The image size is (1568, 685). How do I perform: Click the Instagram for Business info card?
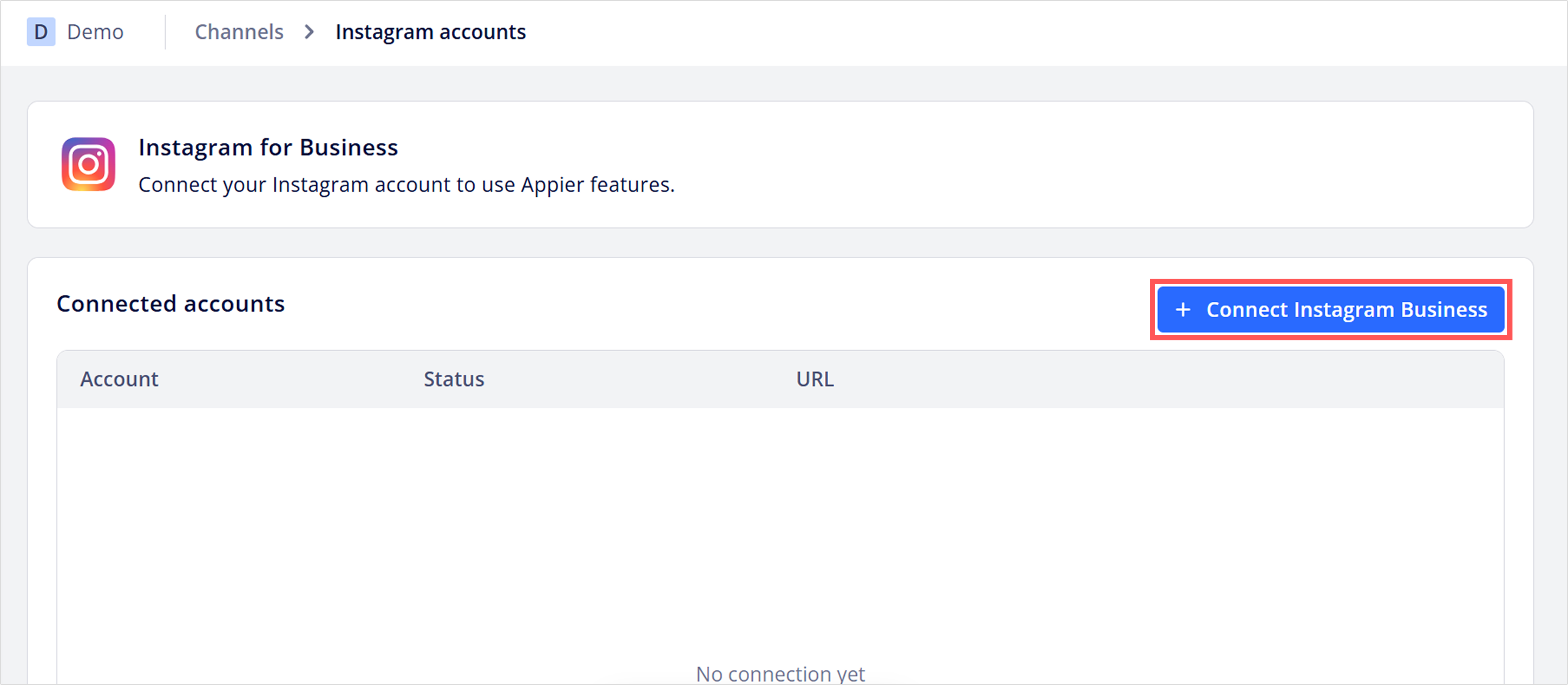tap(781, 165)
